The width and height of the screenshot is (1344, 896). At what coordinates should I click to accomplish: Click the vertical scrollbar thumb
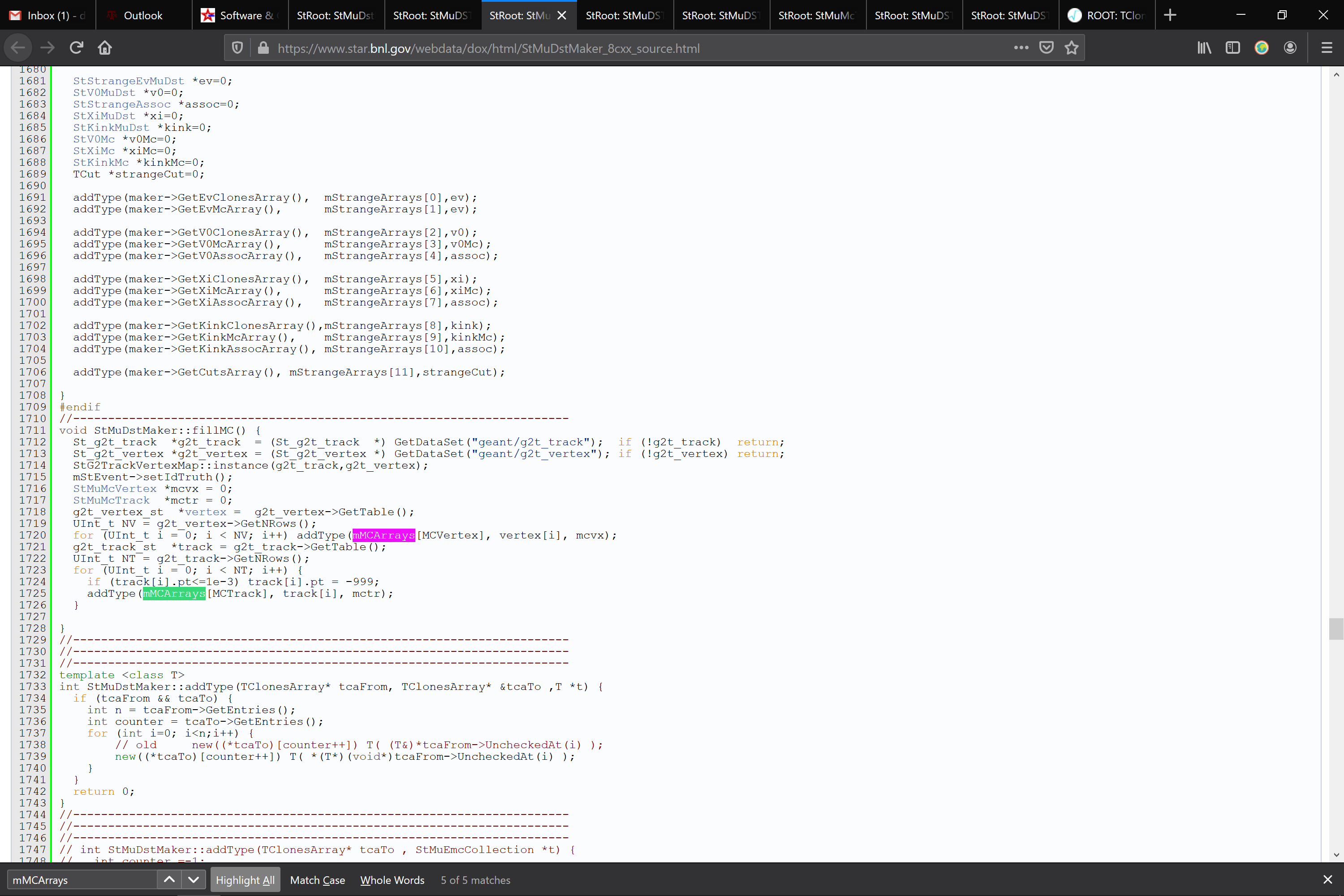[1336, 629]
